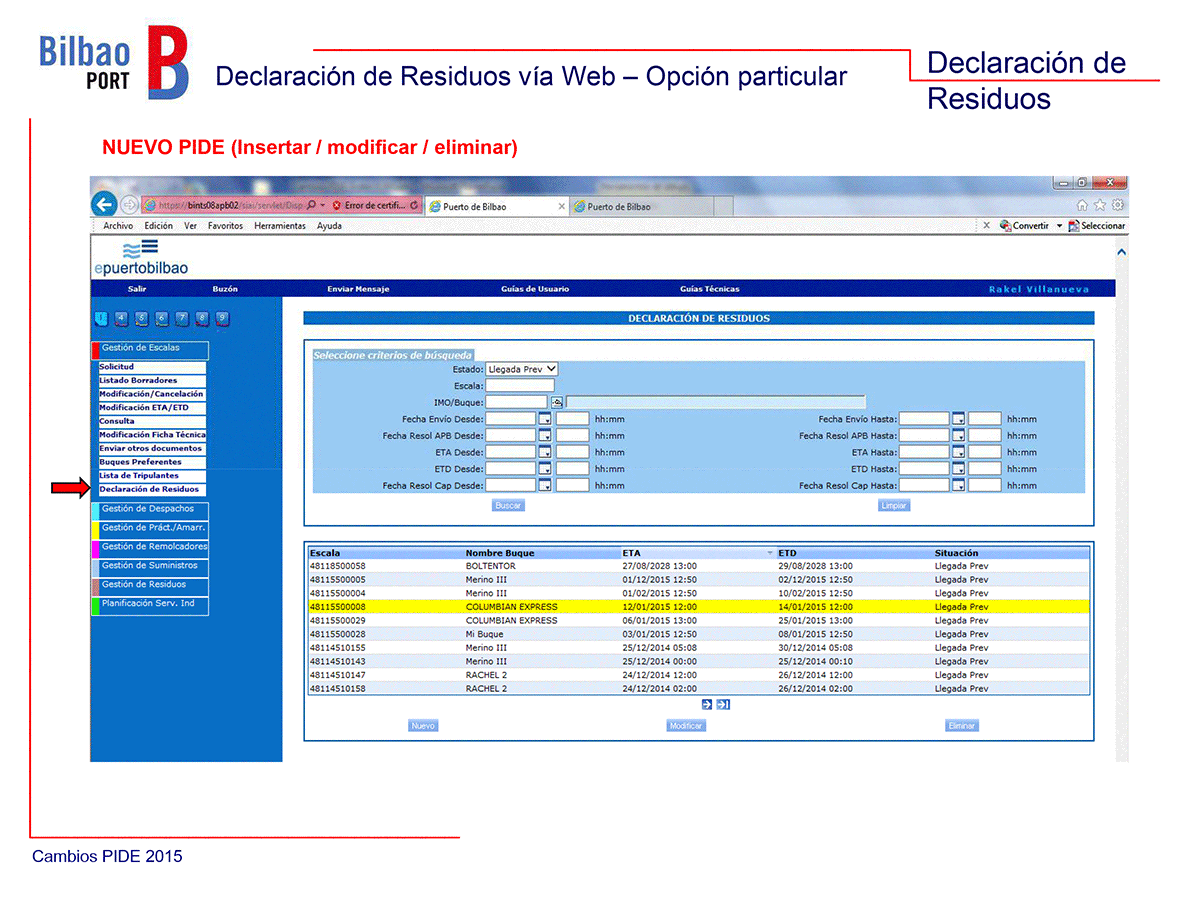Open the Herramientas menu
This screenshot has height=900, width=1200.
tap(280, 226)
